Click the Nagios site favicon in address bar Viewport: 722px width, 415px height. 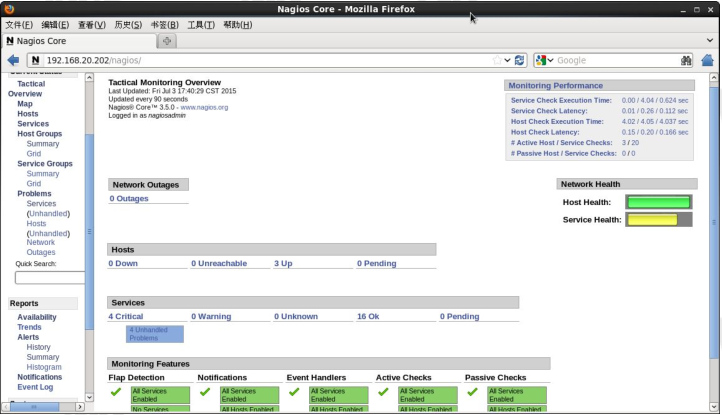[35, 60]
